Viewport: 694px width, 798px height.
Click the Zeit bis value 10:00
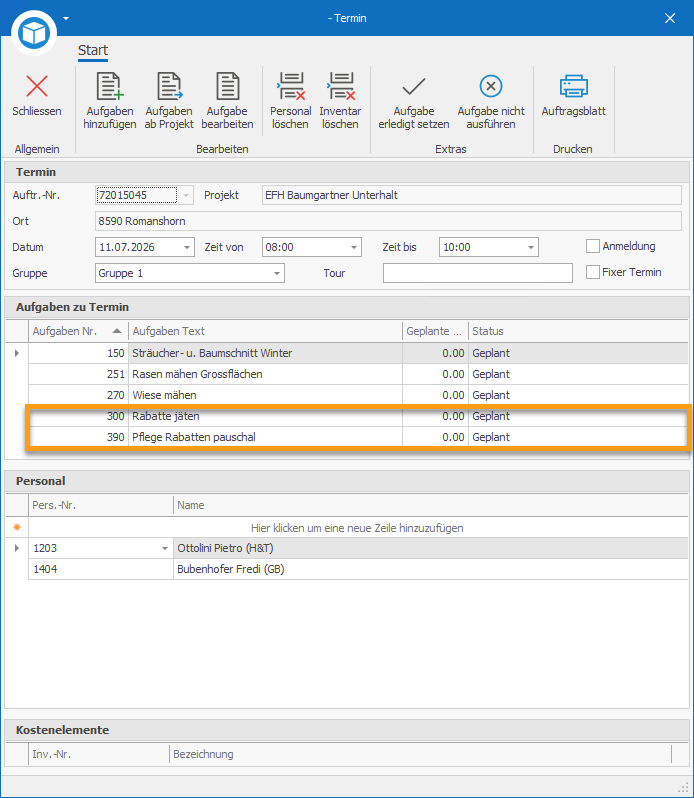[x=457, y=247]
